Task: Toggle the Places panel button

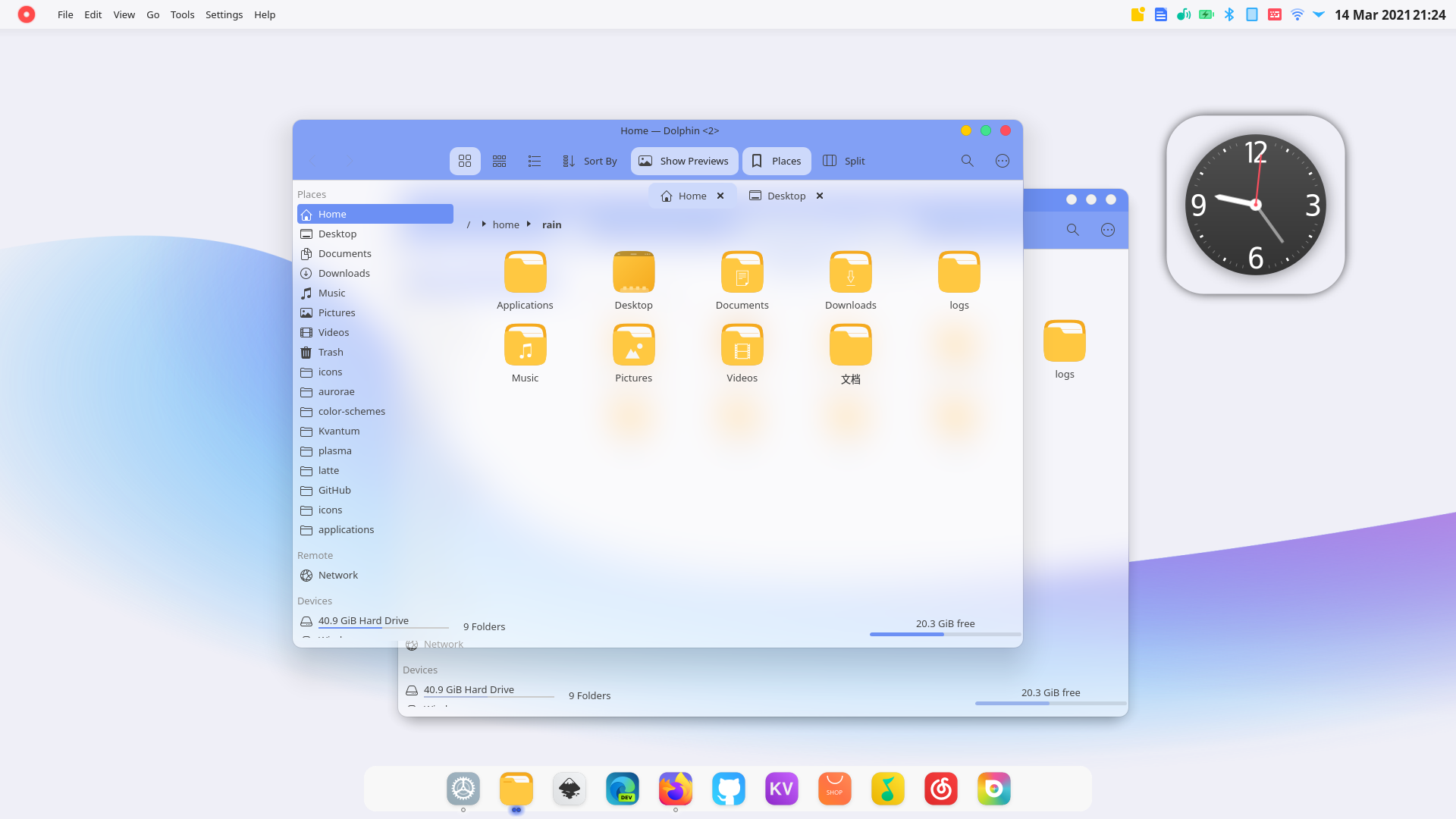Action: (777, 161)
